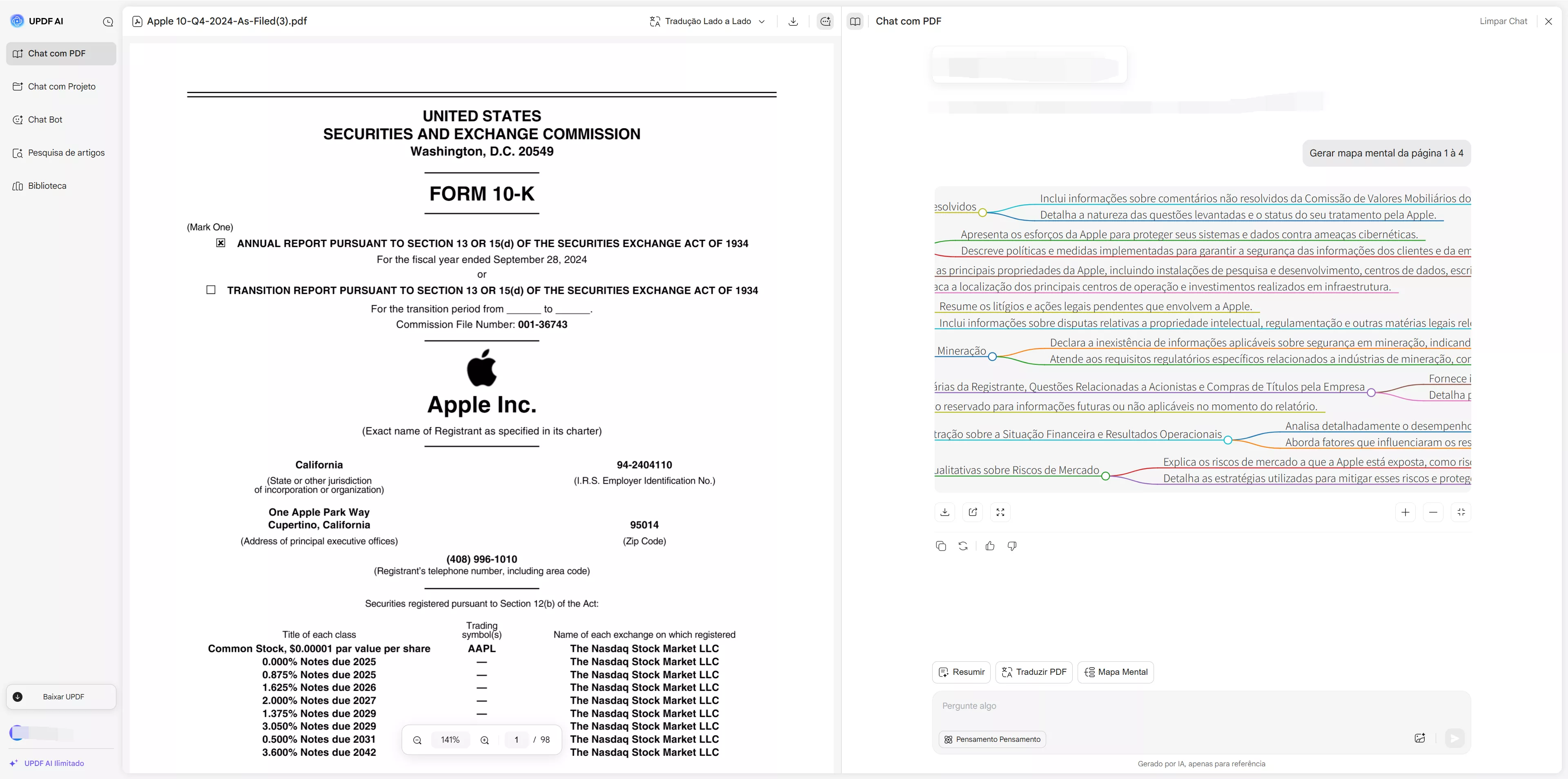
Task: Collapse the Situação Financeira e Resultados node
Action: [x=1228, y=440]
